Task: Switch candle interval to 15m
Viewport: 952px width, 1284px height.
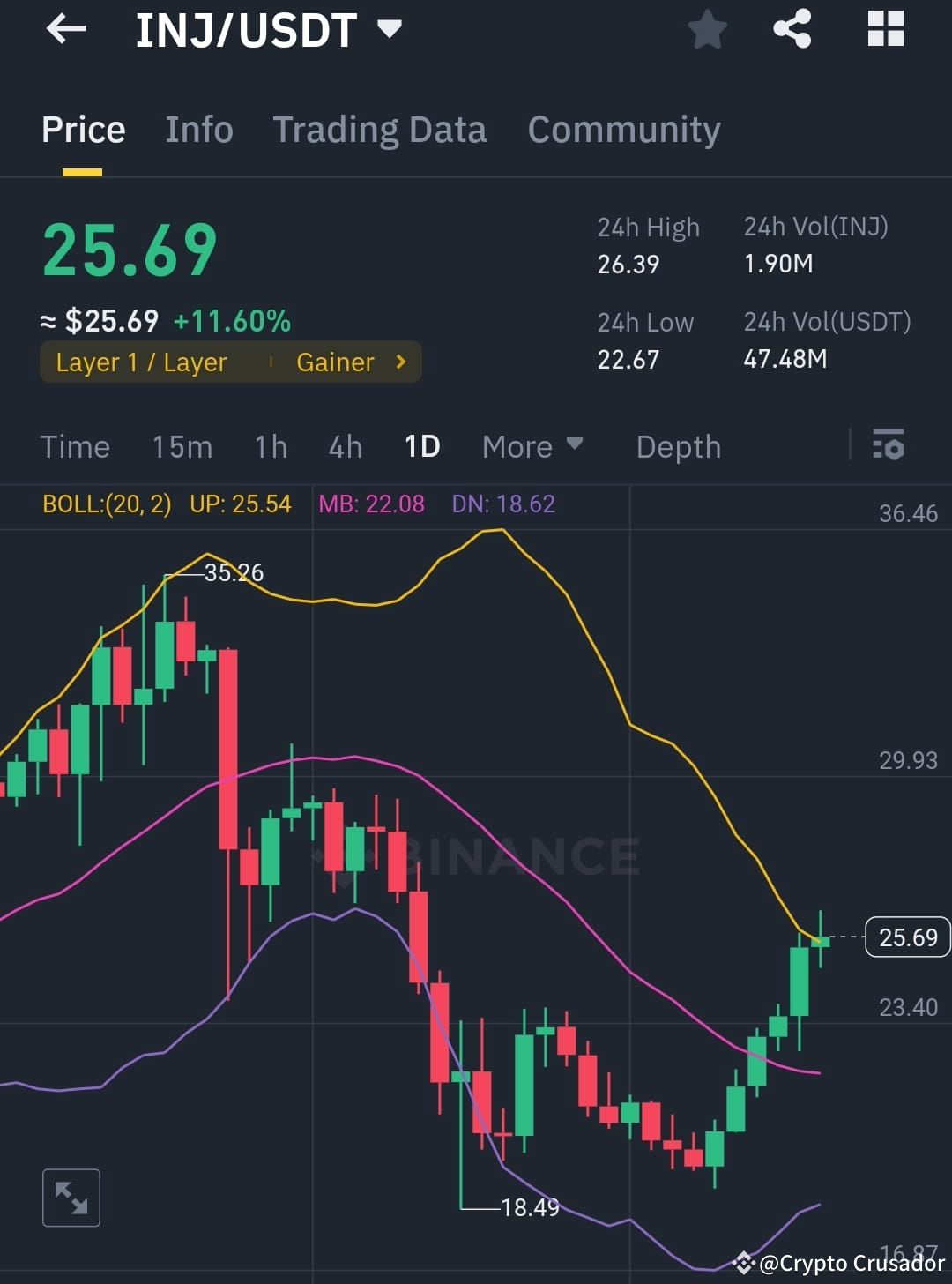Action: [x=182, y=446]
